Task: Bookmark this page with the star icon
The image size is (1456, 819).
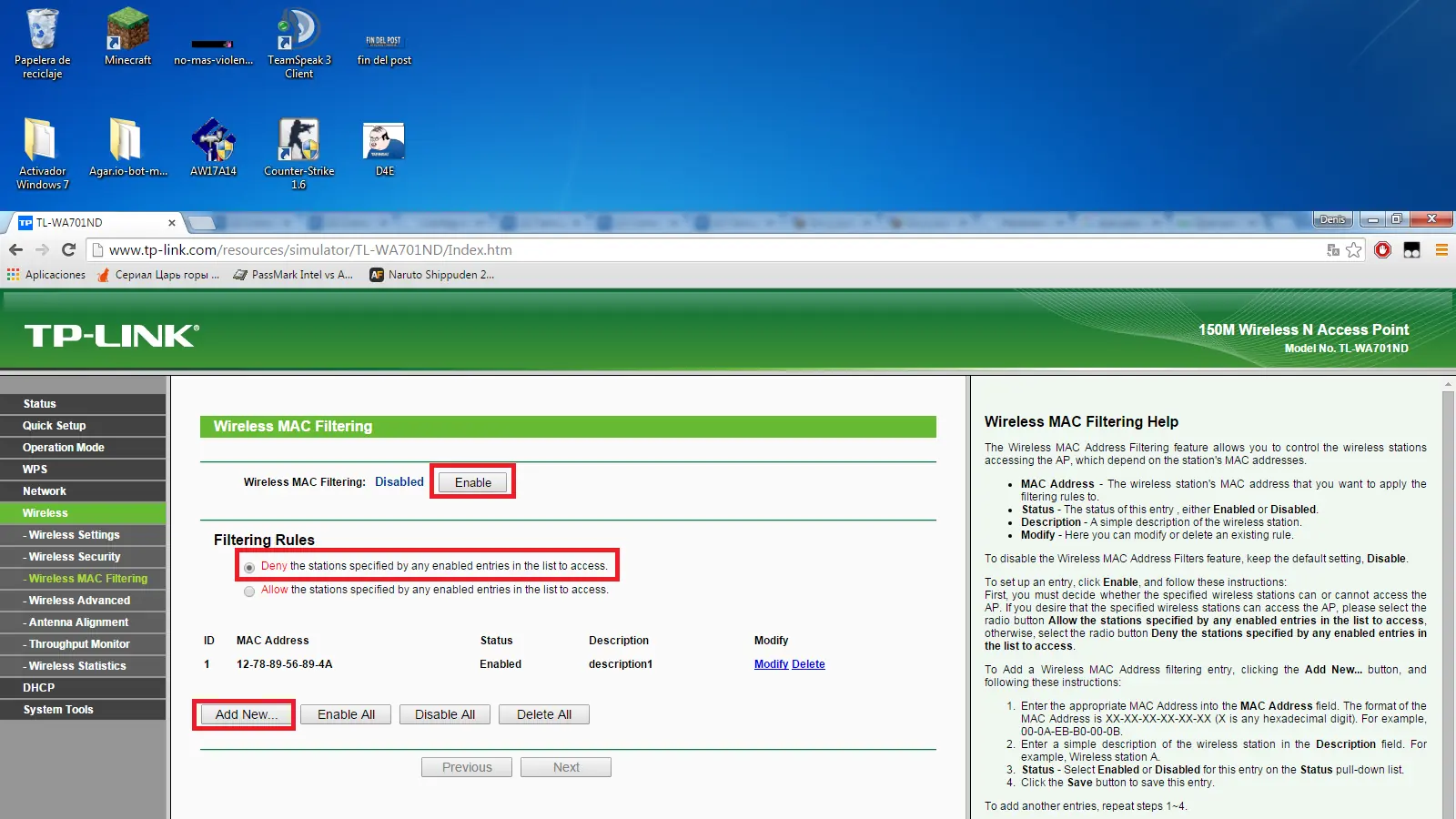Action: (1354, 250)
